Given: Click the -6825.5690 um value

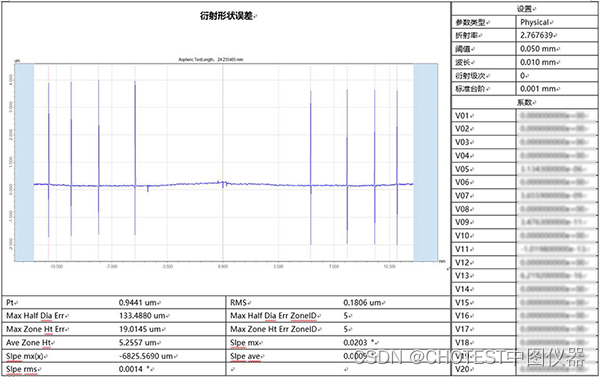Looking at the screenshot, I should pos(147,356).
